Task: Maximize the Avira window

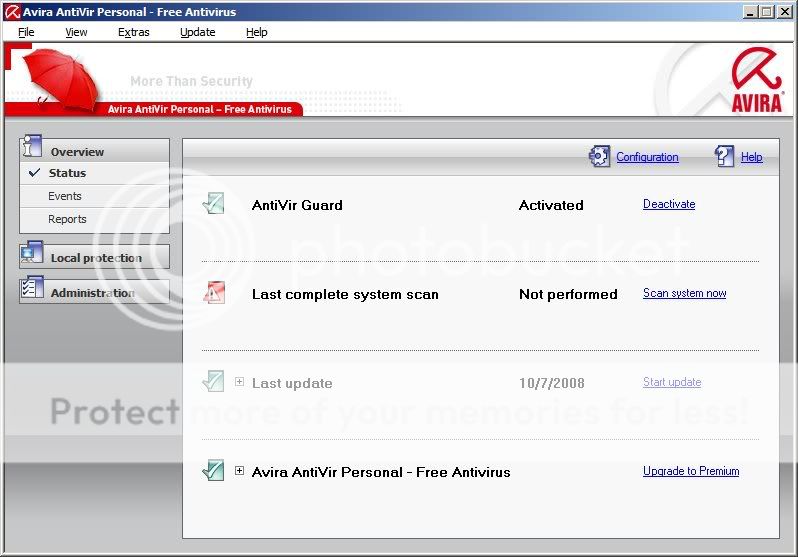Action: tap(766, 12)
